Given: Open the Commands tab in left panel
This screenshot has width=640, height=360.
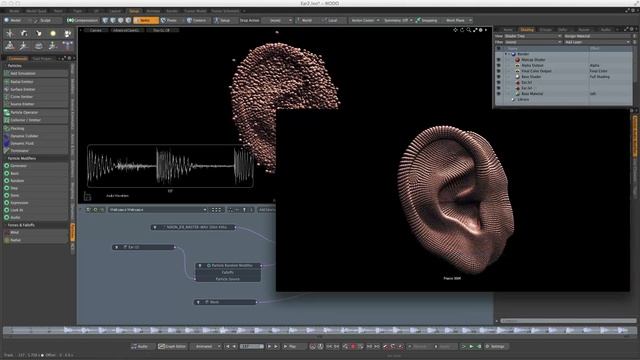Looking at the screenshot, I should click(17, 58).
